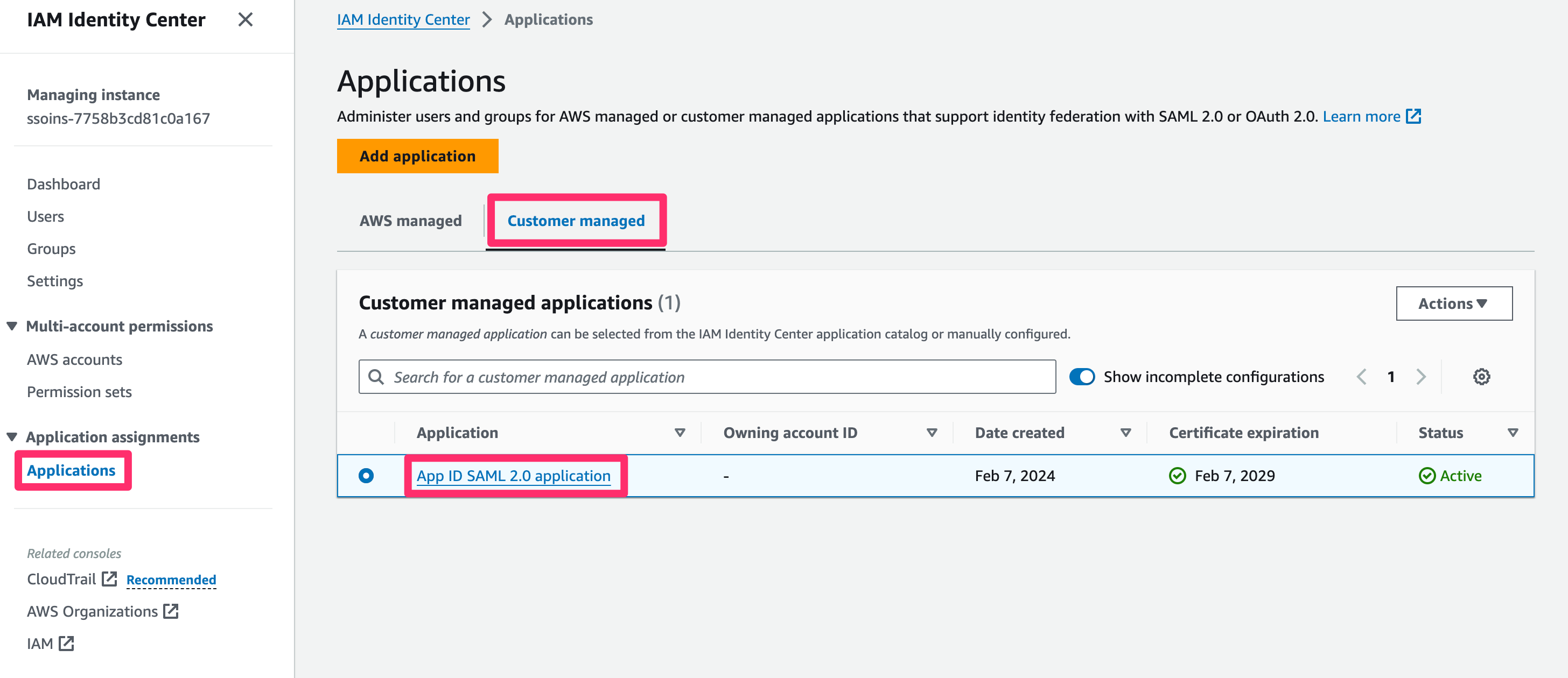
Task: Click the Learn more external link icon
Action: coord(1413,116)
